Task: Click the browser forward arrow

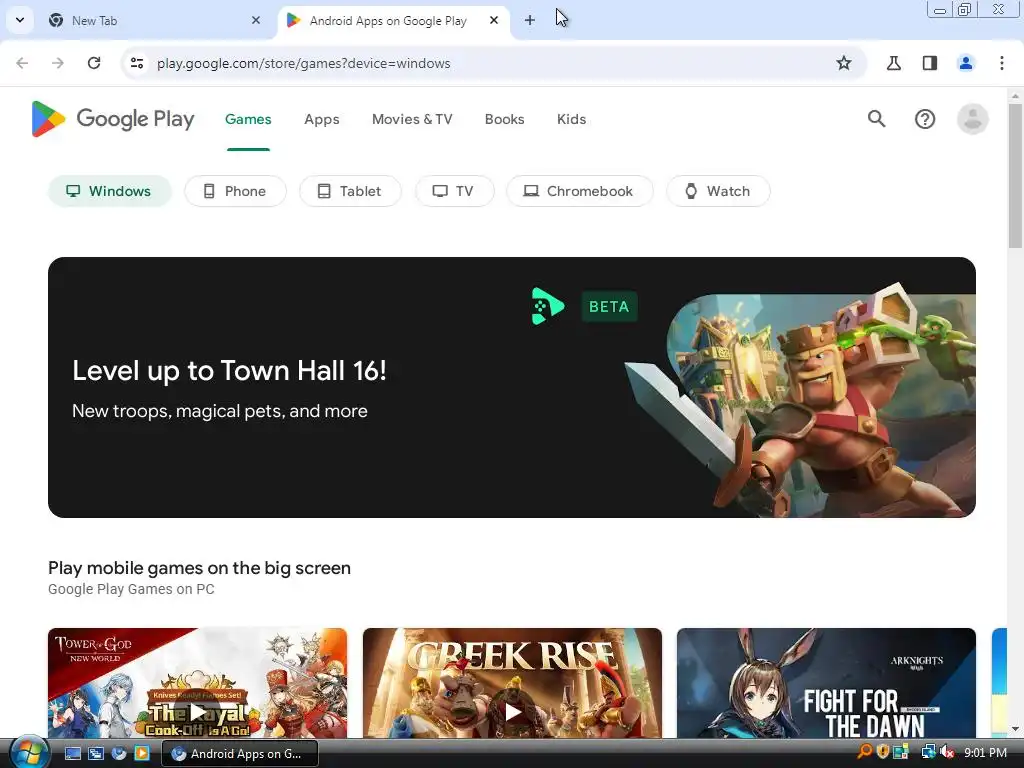Action: (58, 63)
